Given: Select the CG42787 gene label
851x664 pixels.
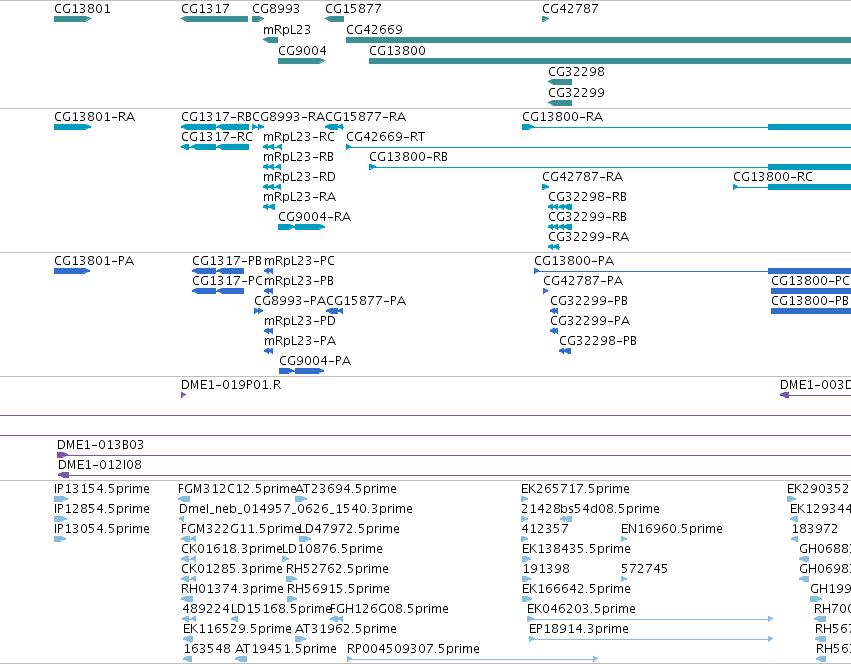Looking at the screenshot, I should 570,9.
